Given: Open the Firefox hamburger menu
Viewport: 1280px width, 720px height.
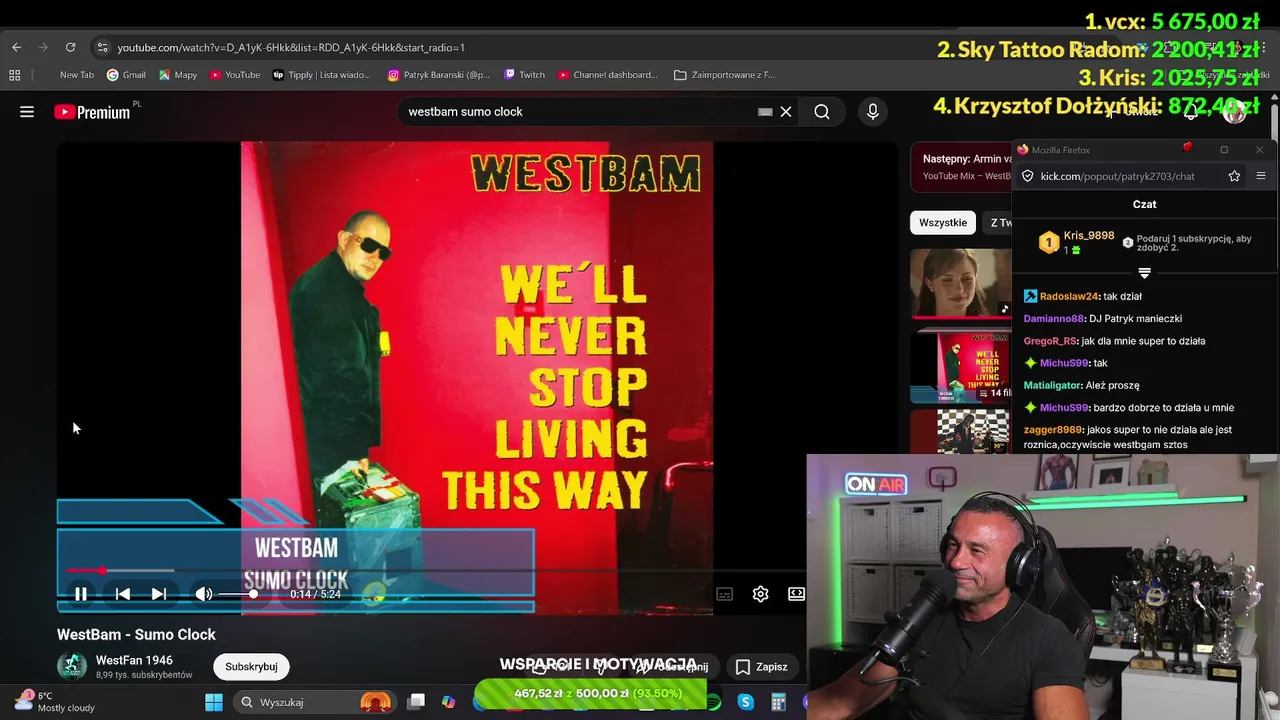Looking at the screenshot, I should pos(1261,176).
